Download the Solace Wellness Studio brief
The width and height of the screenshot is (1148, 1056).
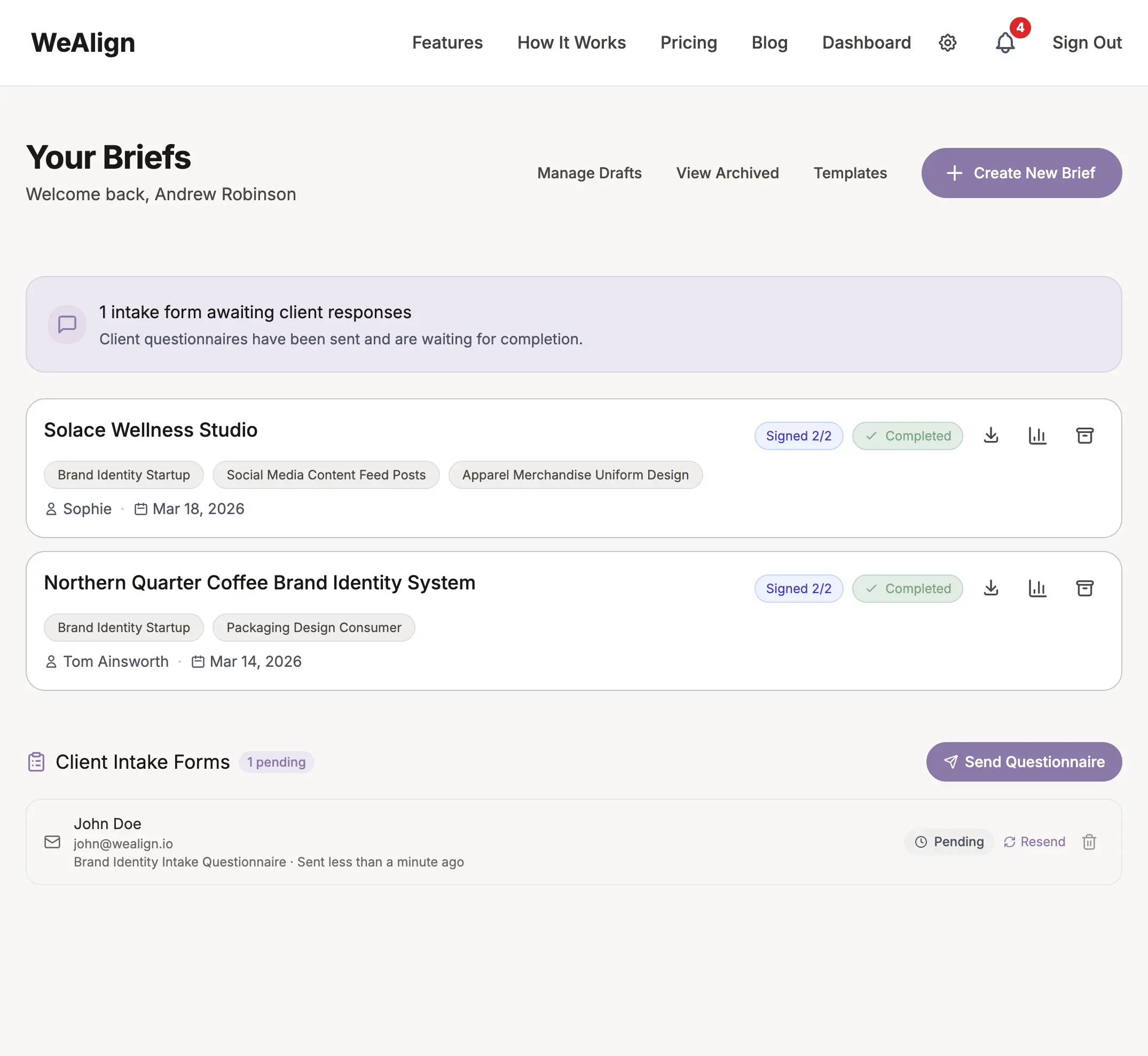(992, 436)
